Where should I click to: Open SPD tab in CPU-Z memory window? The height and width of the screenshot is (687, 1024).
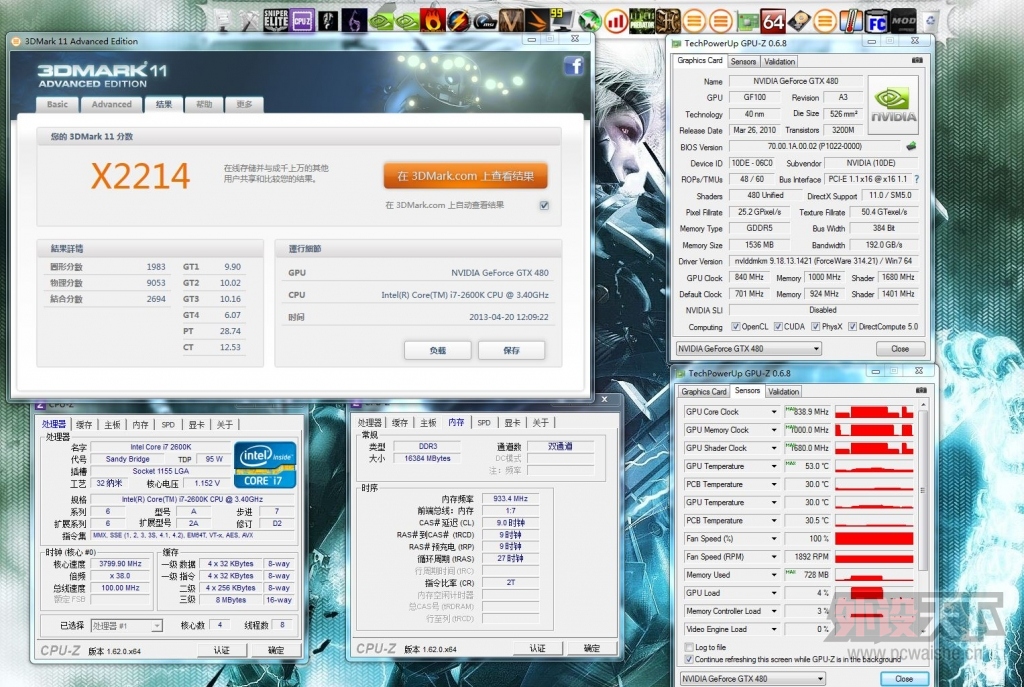coord(484,423)
